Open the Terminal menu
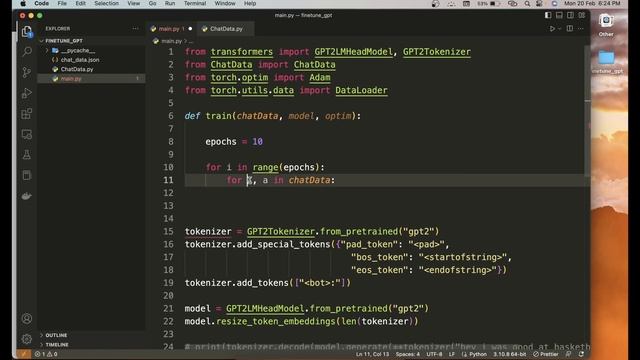 (195, 4)
